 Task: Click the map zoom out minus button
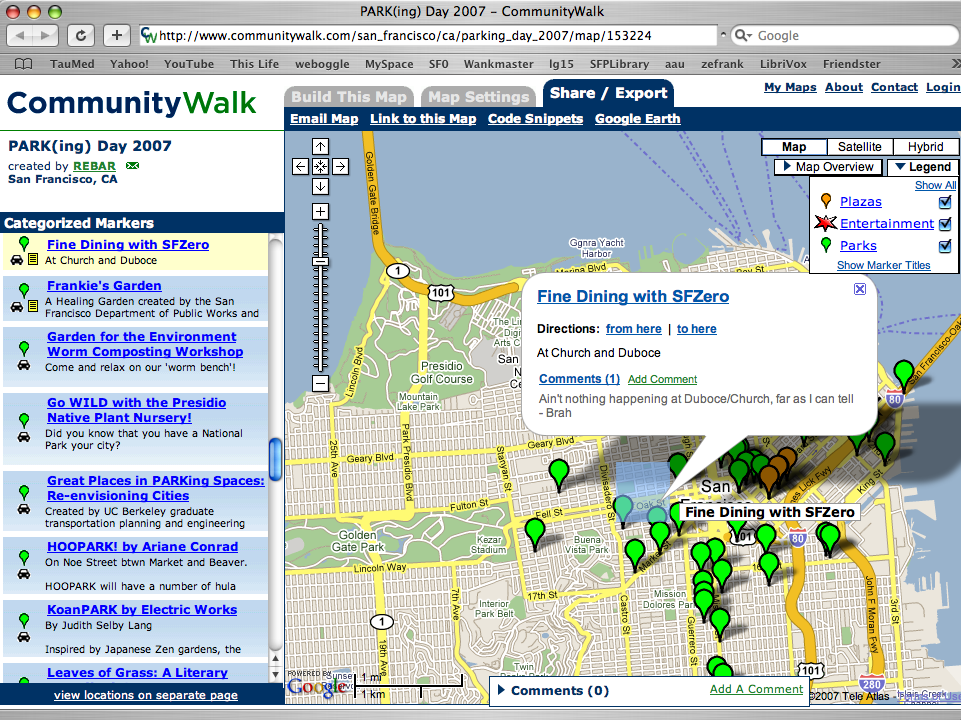pos(320,383)
